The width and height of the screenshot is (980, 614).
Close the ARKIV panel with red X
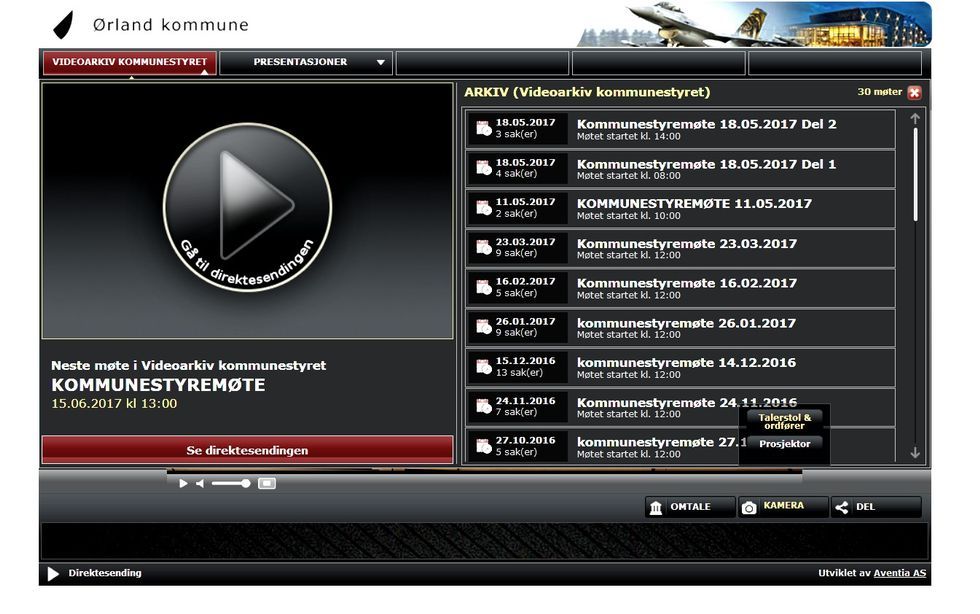(x=914, y=93)
